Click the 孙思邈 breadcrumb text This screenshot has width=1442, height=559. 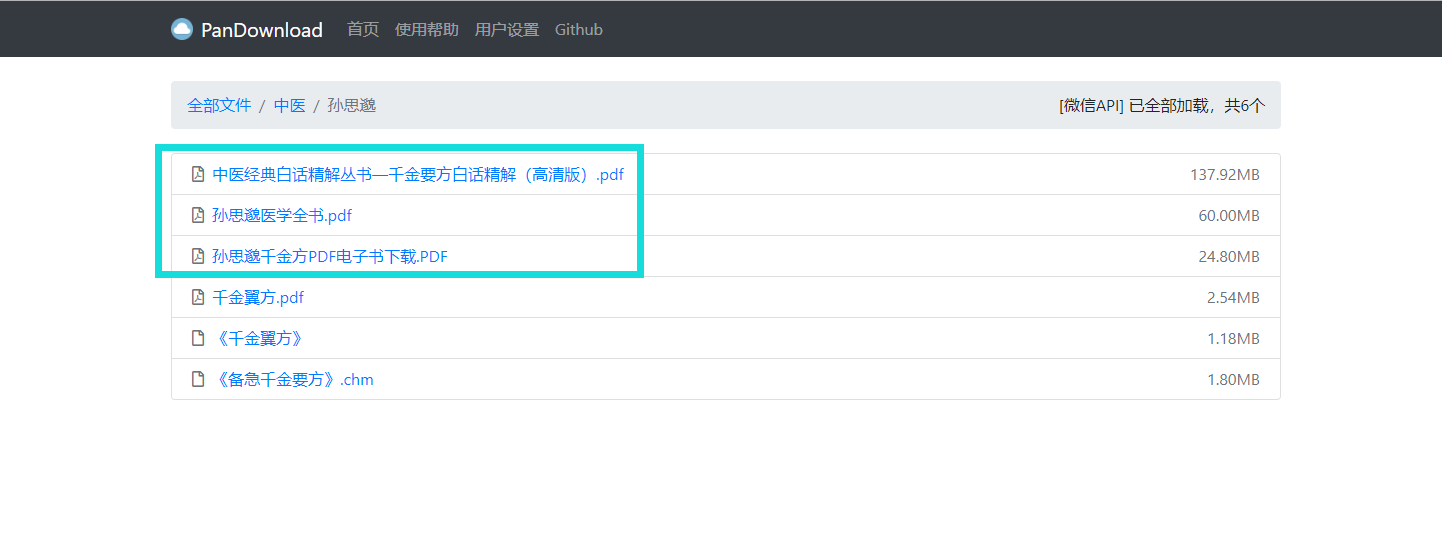(x=352, y=105)
